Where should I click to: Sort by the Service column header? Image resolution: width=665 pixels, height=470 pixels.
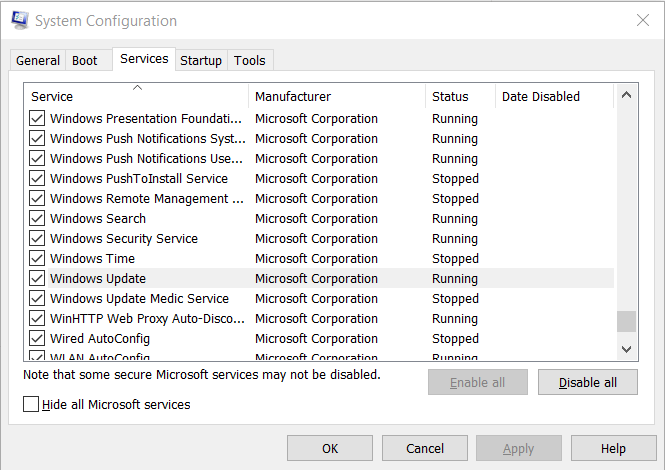click(136, 96)
